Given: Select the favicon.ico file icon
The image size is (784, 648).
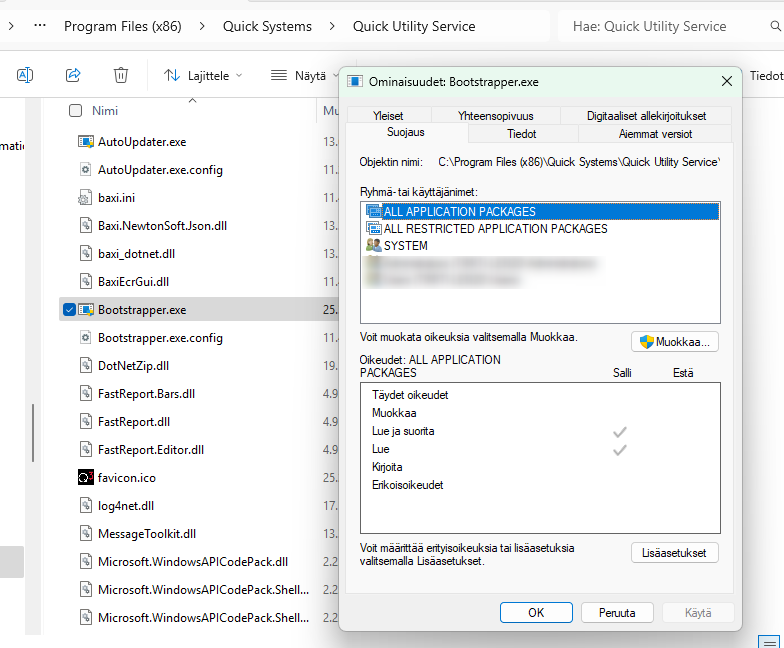Looking at the screenshot, I should pos(86,478).
